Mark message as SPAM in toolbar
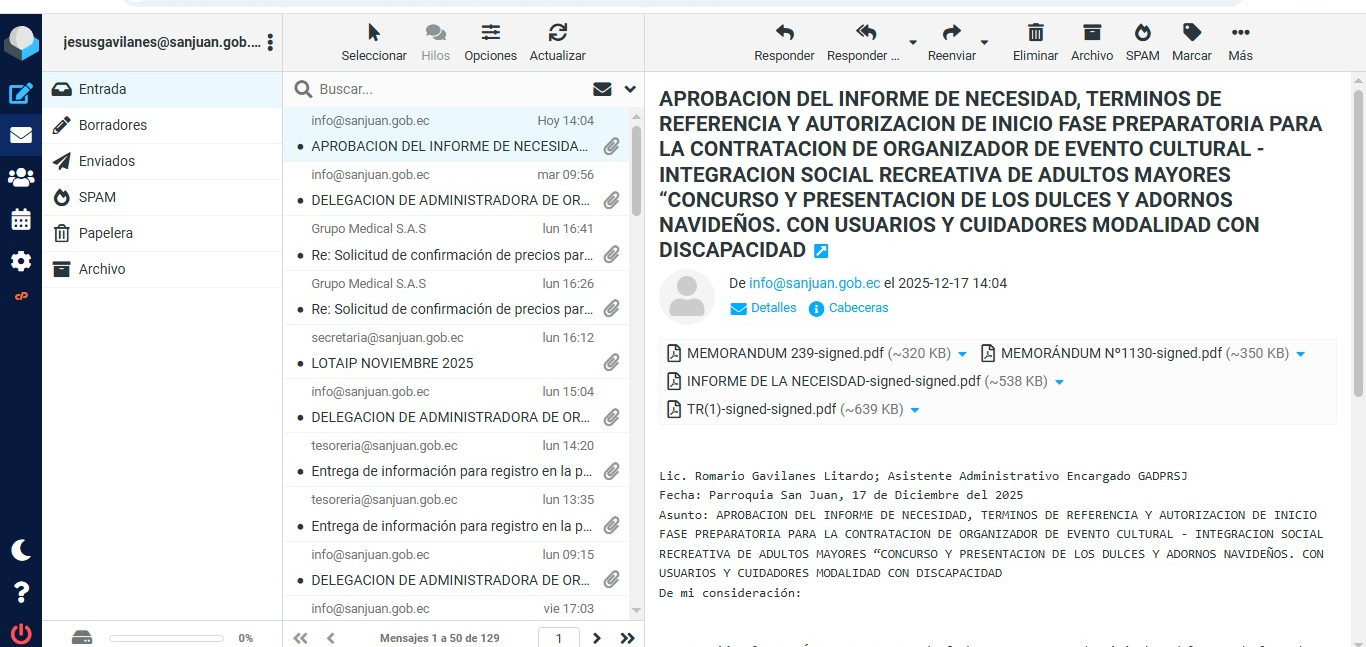The height and width of the screenshot is (647, 1366). tap(1142, 42)
